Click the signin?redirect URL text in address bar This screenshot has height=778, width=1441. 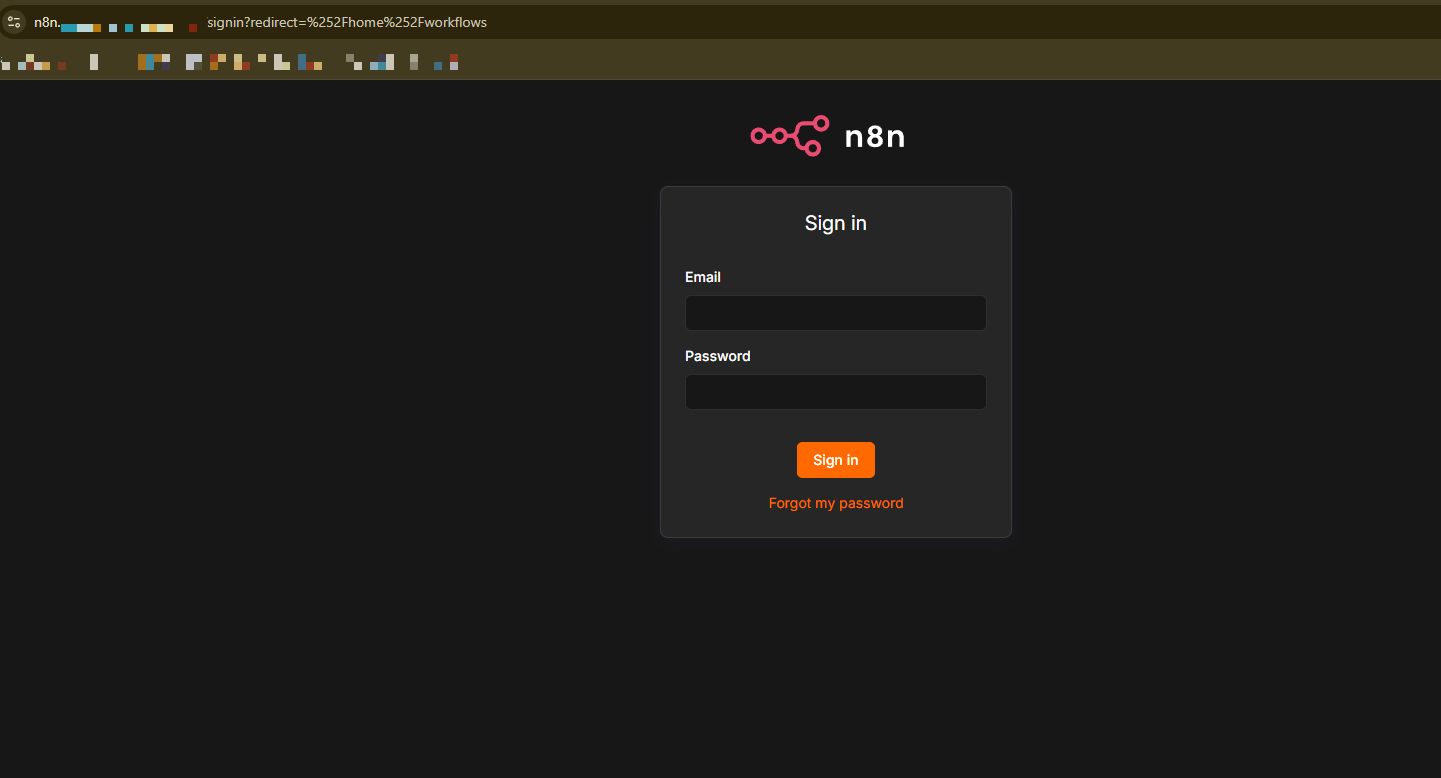347,22
